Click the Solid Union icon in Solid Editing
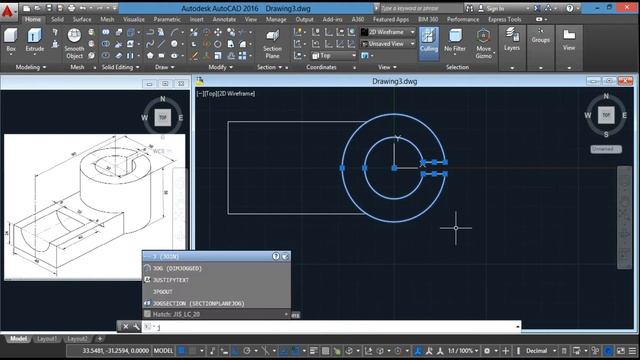 (106, 32)
